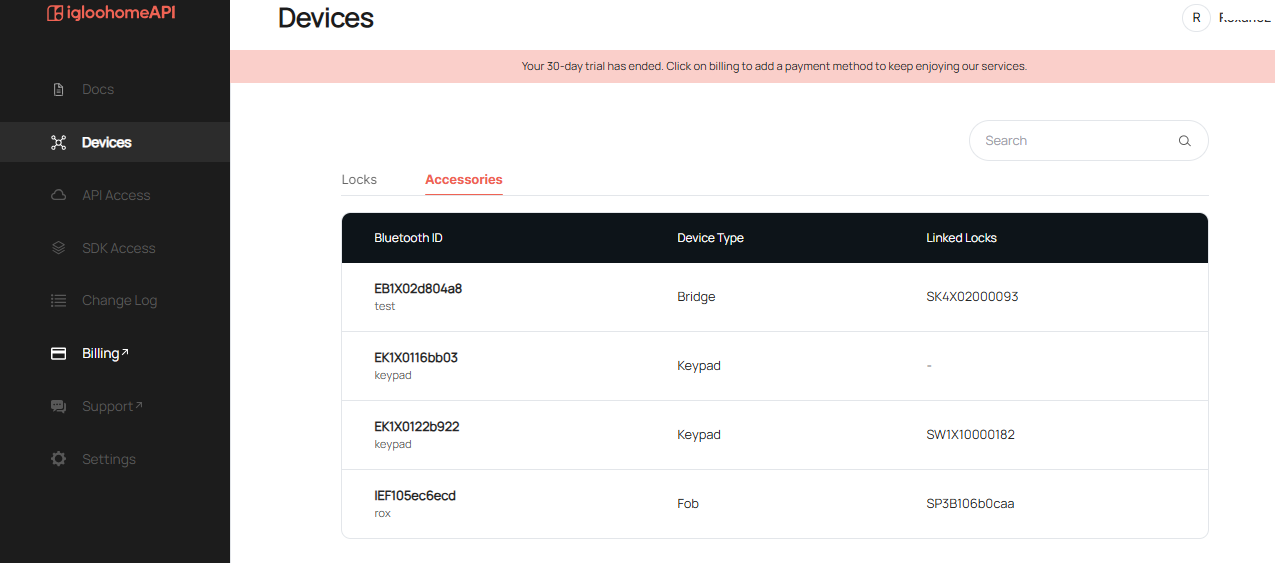Open the Billing external link
The image size is (1277, 563).
click(106, 353)
